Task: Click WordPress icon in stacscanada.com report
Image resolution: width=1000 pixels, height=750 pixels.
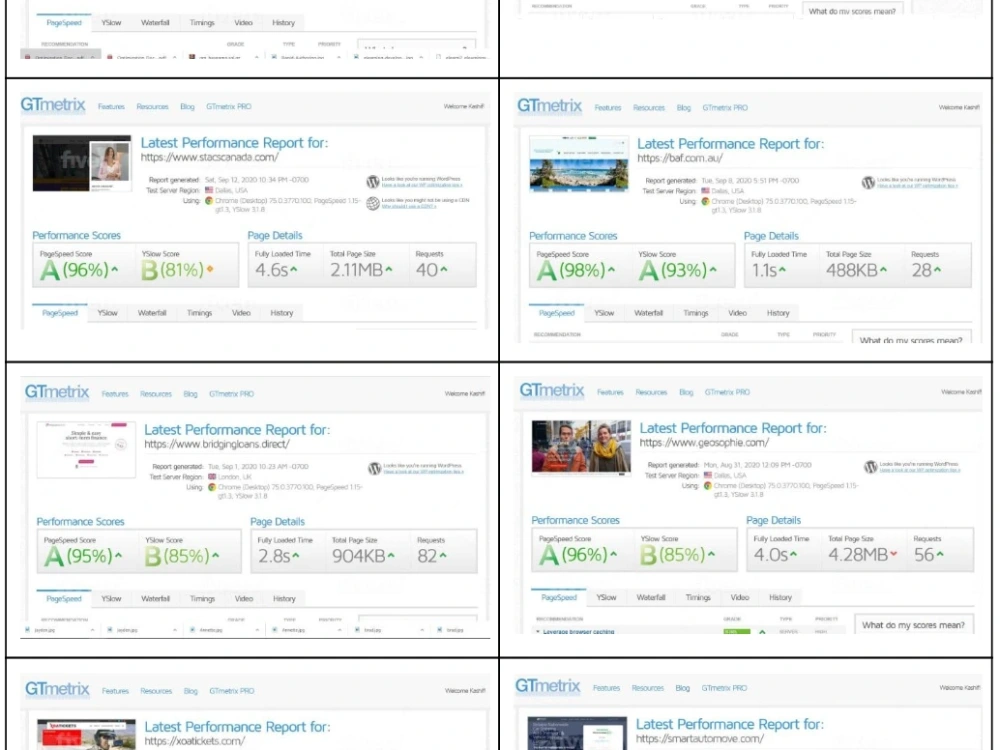Action: click(373, 182)
